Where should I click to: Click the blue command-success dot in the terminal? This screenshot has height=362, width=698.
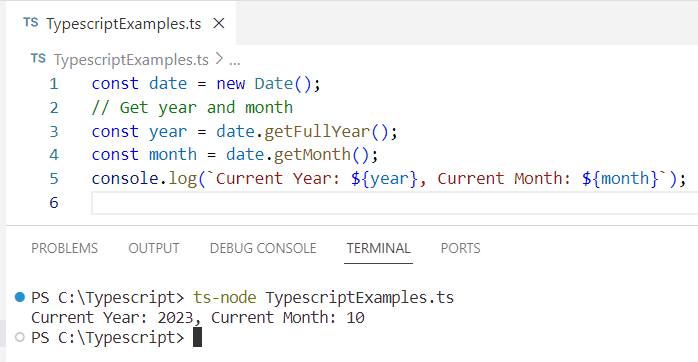coord(20,297)
